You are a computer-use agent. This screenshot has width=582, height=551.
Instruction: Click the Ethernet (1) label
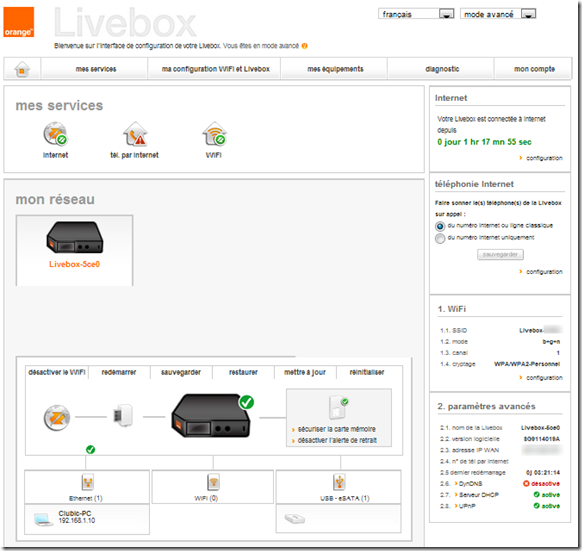pyautogui.click(x=86, y=498)
